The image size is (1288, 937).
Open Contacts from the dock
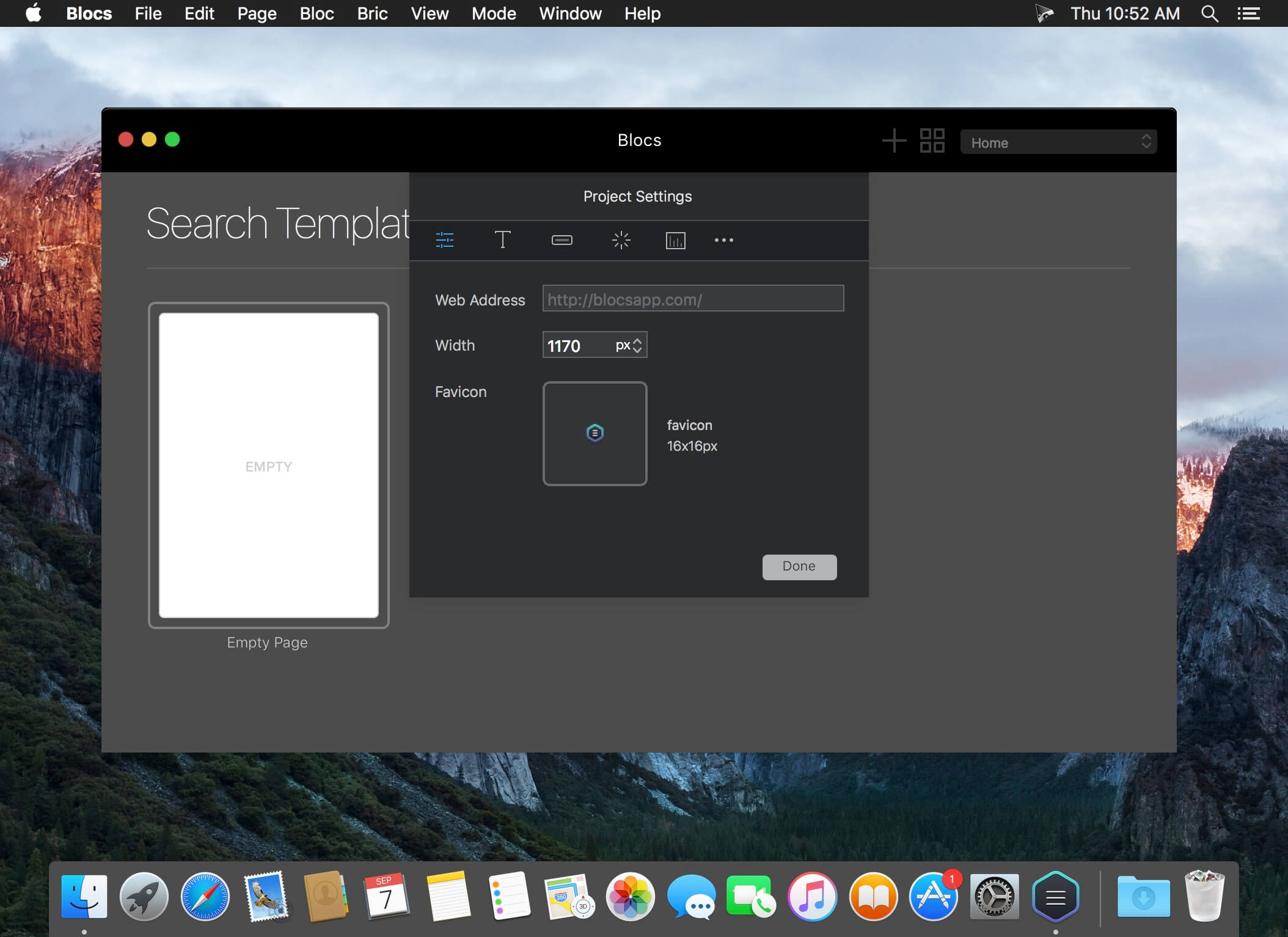click(326, 896)
